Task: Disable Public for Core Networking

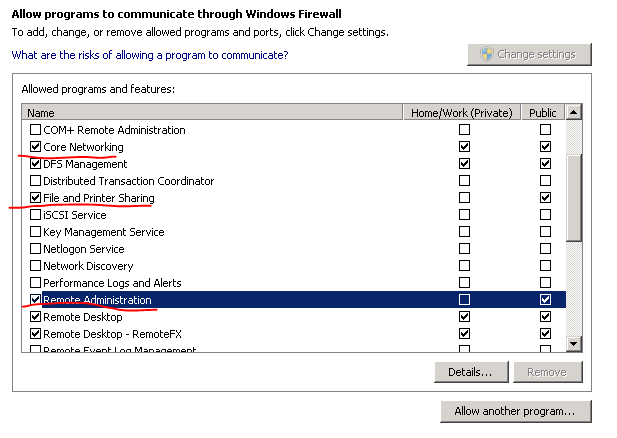Action: pyautogui.click(x=545, y=146)
